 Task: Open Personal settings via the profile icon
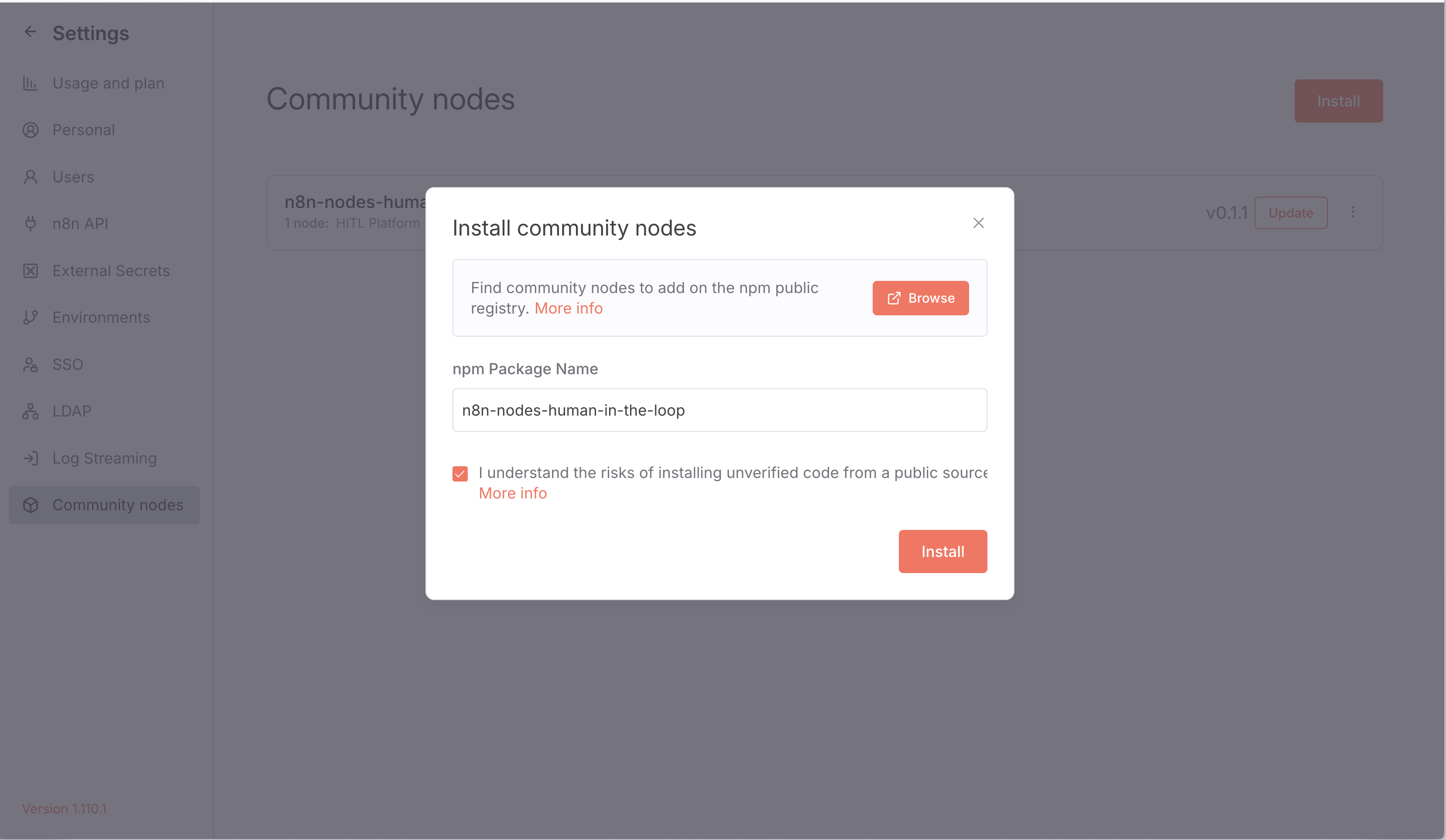[31, 130]
